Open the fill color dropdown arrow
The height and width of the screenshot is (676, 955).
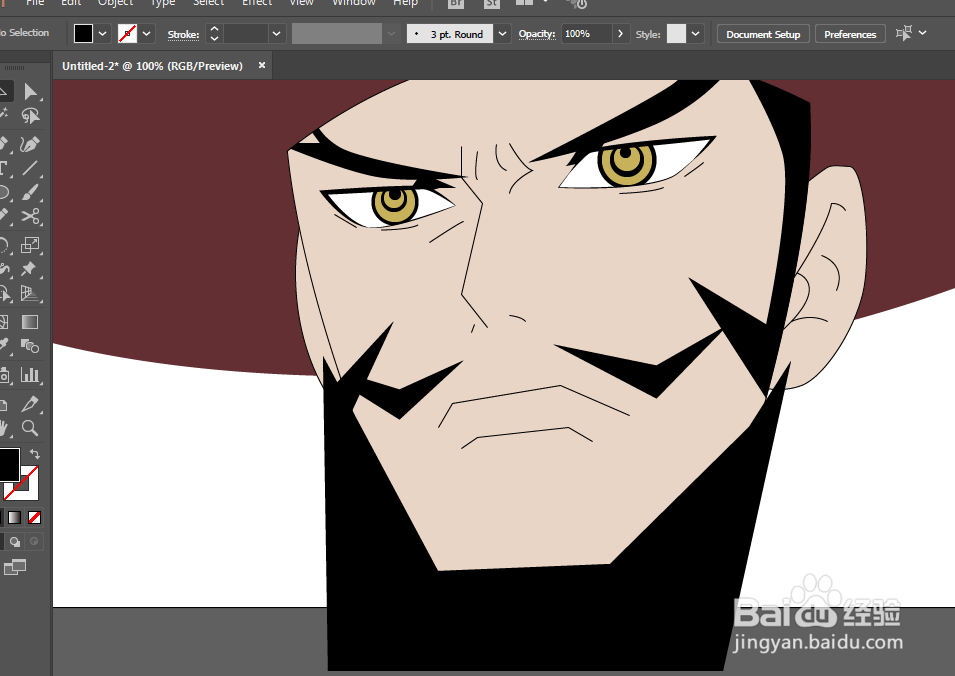tap(102, 33)
